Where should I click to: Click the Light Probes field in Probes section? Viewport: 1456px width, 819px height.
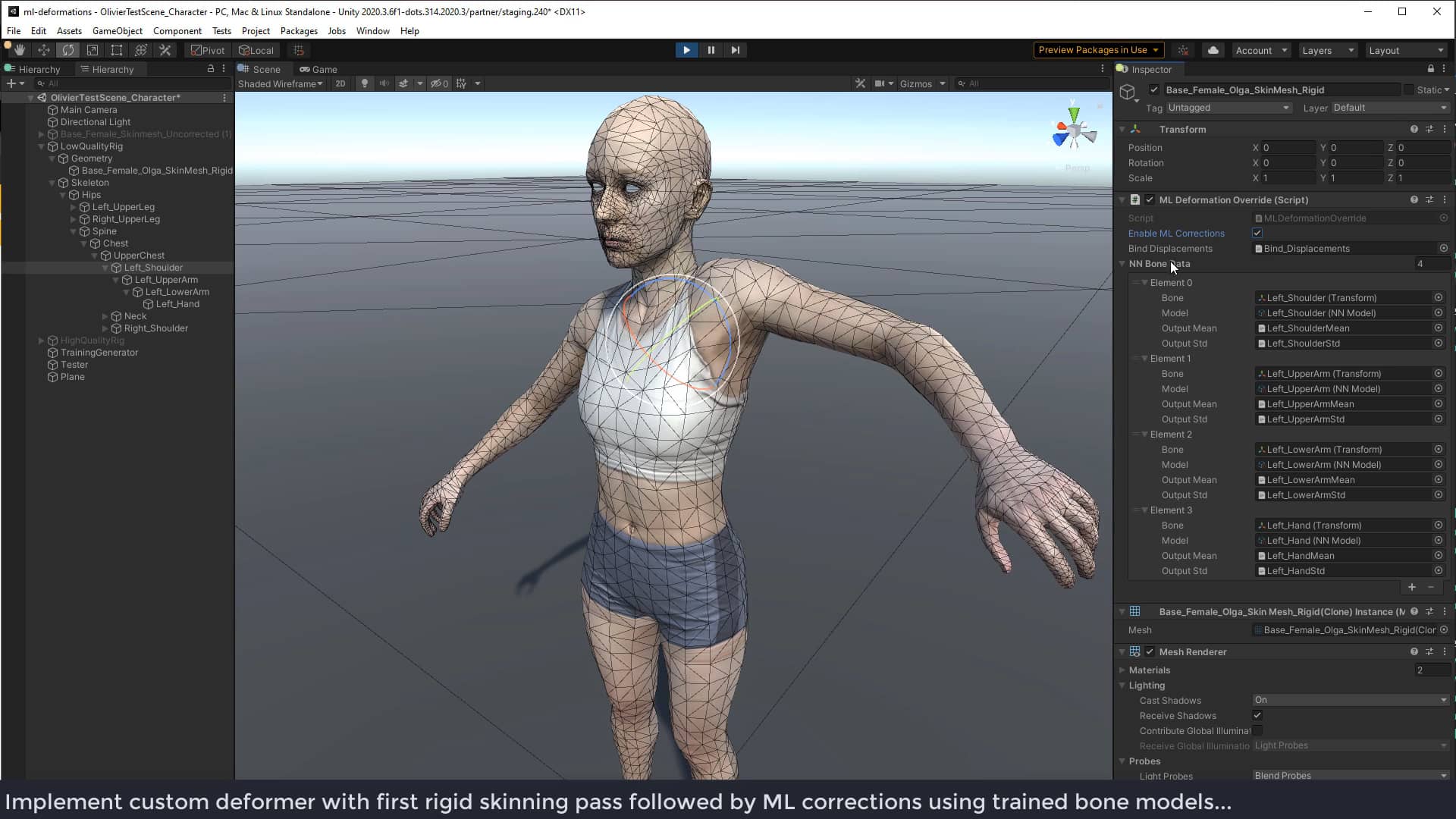pyautogui.click(x=1350, y=776)
